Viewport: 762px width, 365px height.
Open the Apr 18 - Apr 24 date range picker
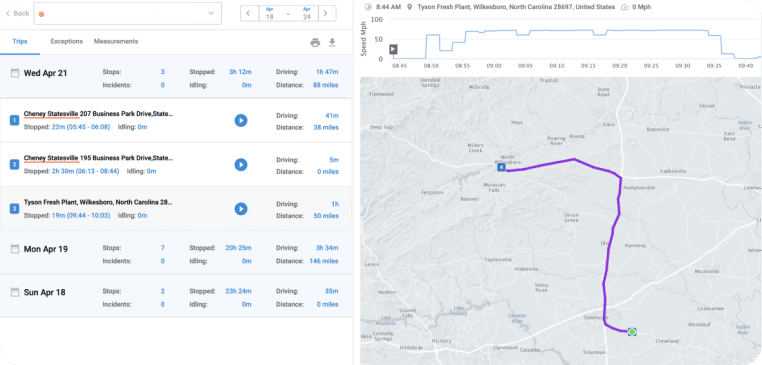tap(288, 13)
